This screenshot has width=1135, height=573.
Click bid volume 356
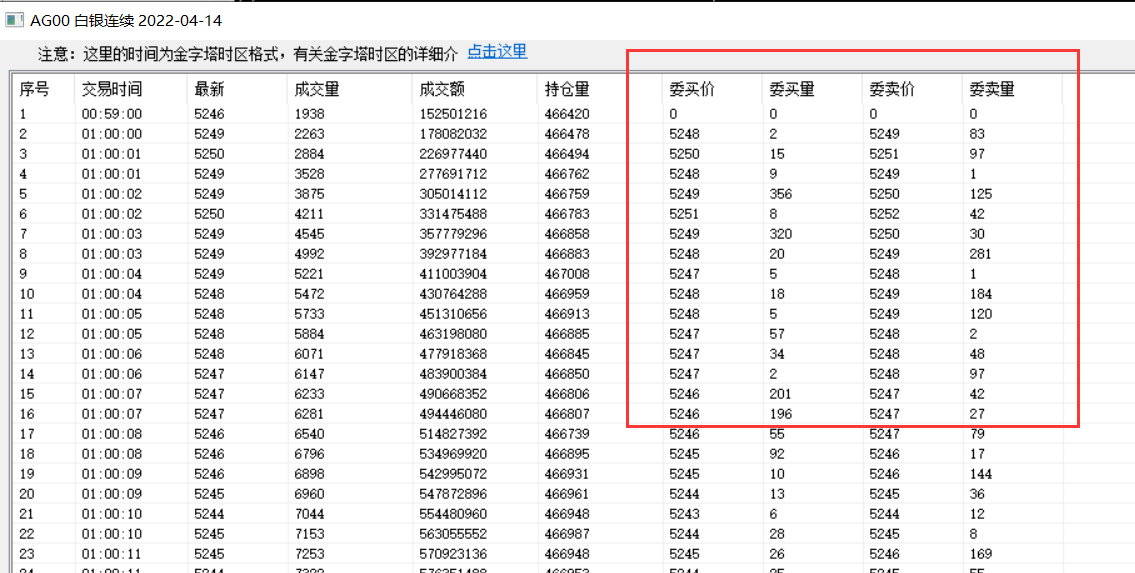[x=780, y=195]
